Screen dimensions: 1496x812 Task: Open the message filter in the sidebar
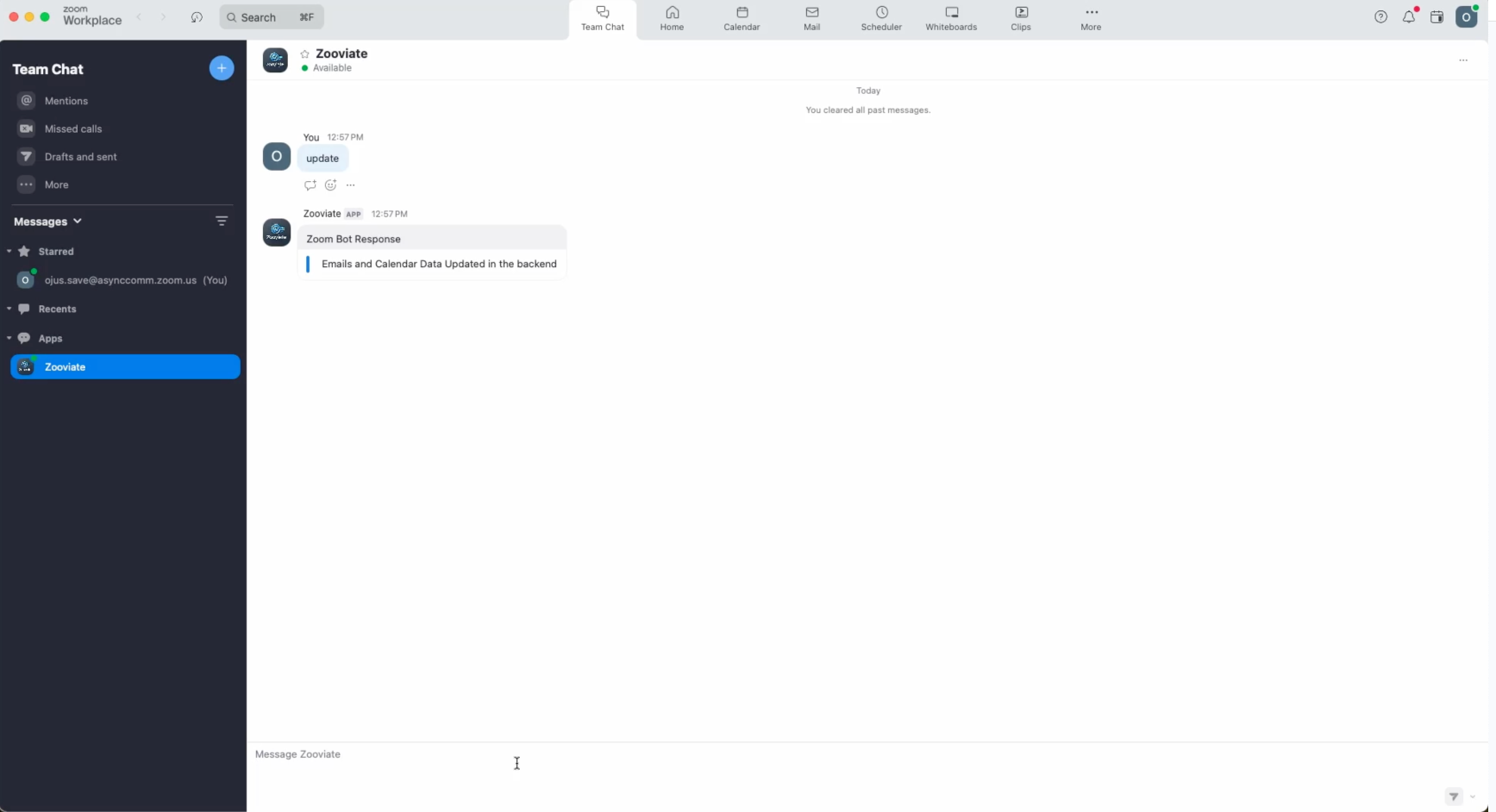coord(222,222)
